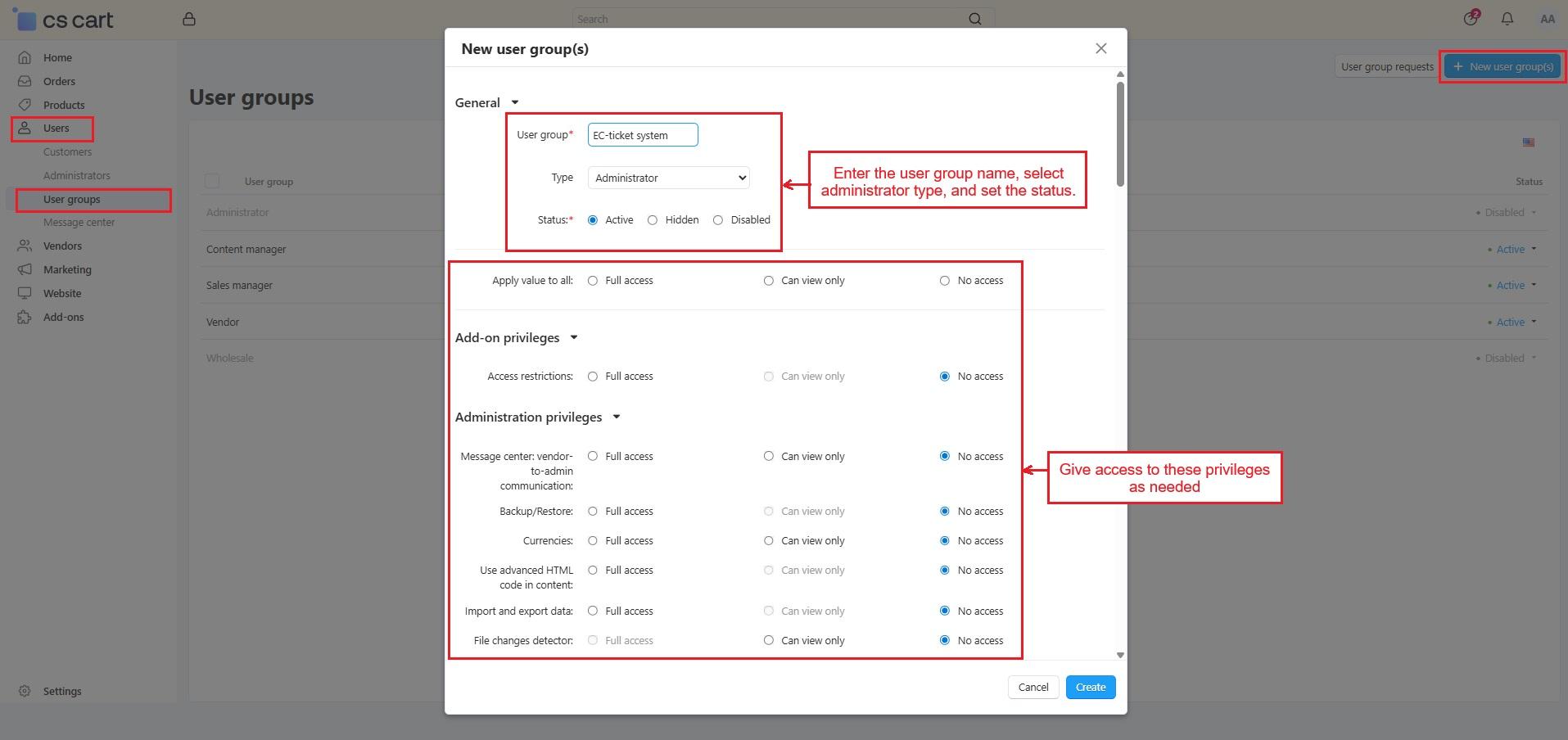Screen dimensions: 1568x740
Task: Click the Products tag icon
Action: coord(25,105)
